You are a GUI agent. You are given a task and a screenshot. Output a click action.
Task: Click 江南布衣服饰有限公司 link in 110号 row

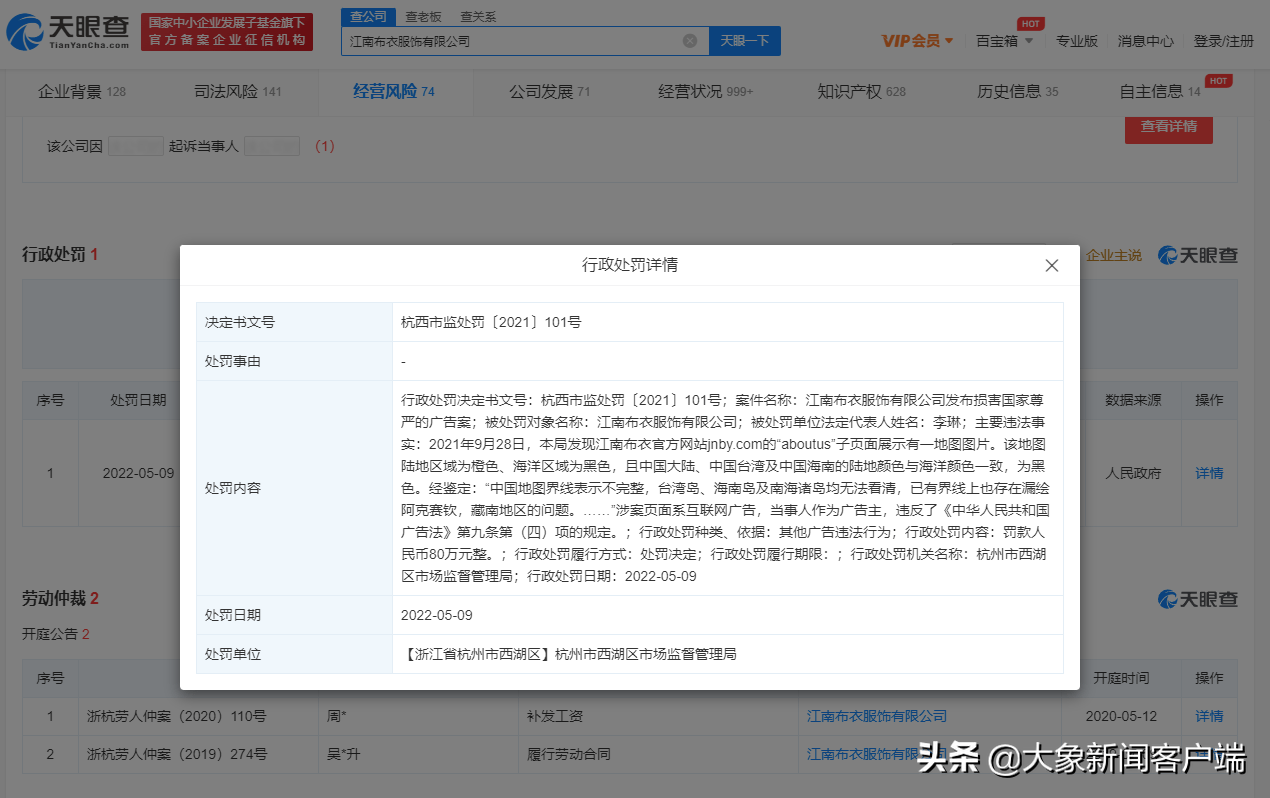[877, 716]
